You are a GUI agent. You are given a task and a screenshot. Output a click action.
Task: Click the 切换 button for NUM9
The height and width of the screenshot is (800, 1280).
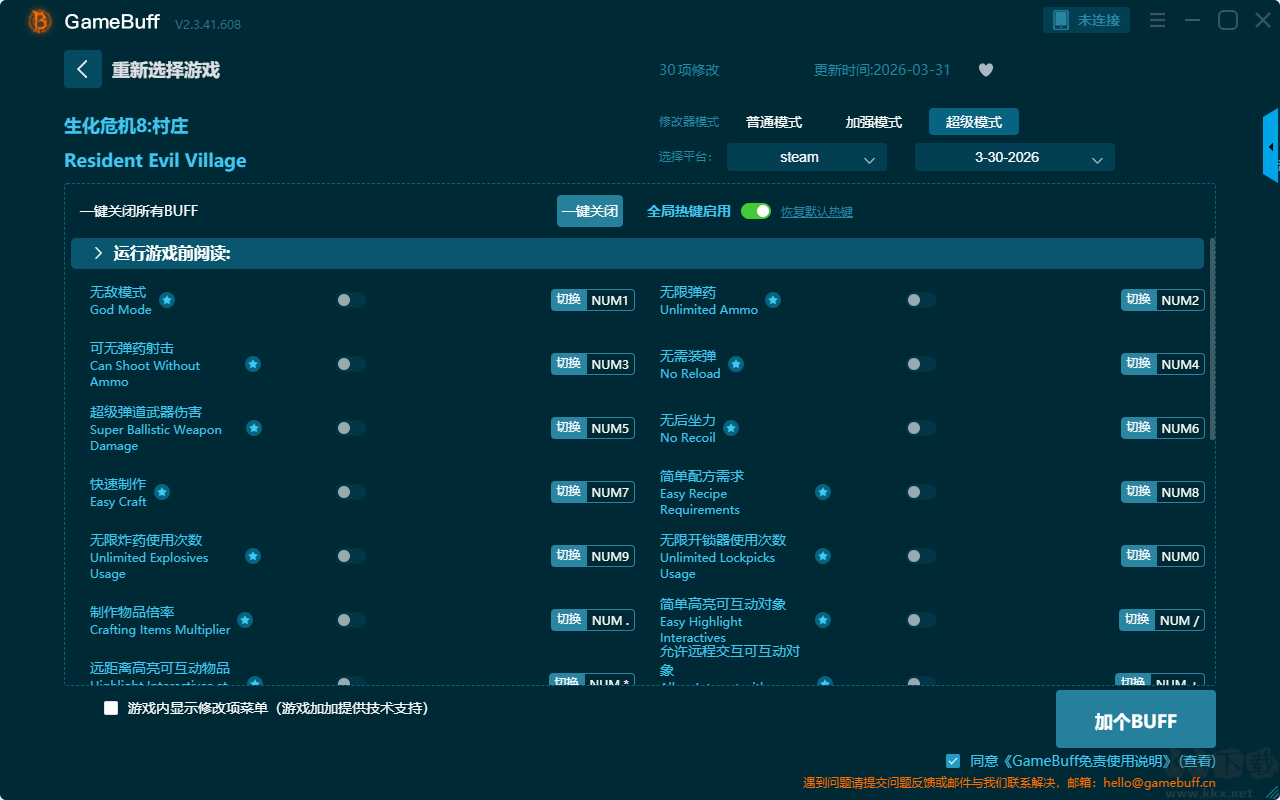tap(569, 556)
